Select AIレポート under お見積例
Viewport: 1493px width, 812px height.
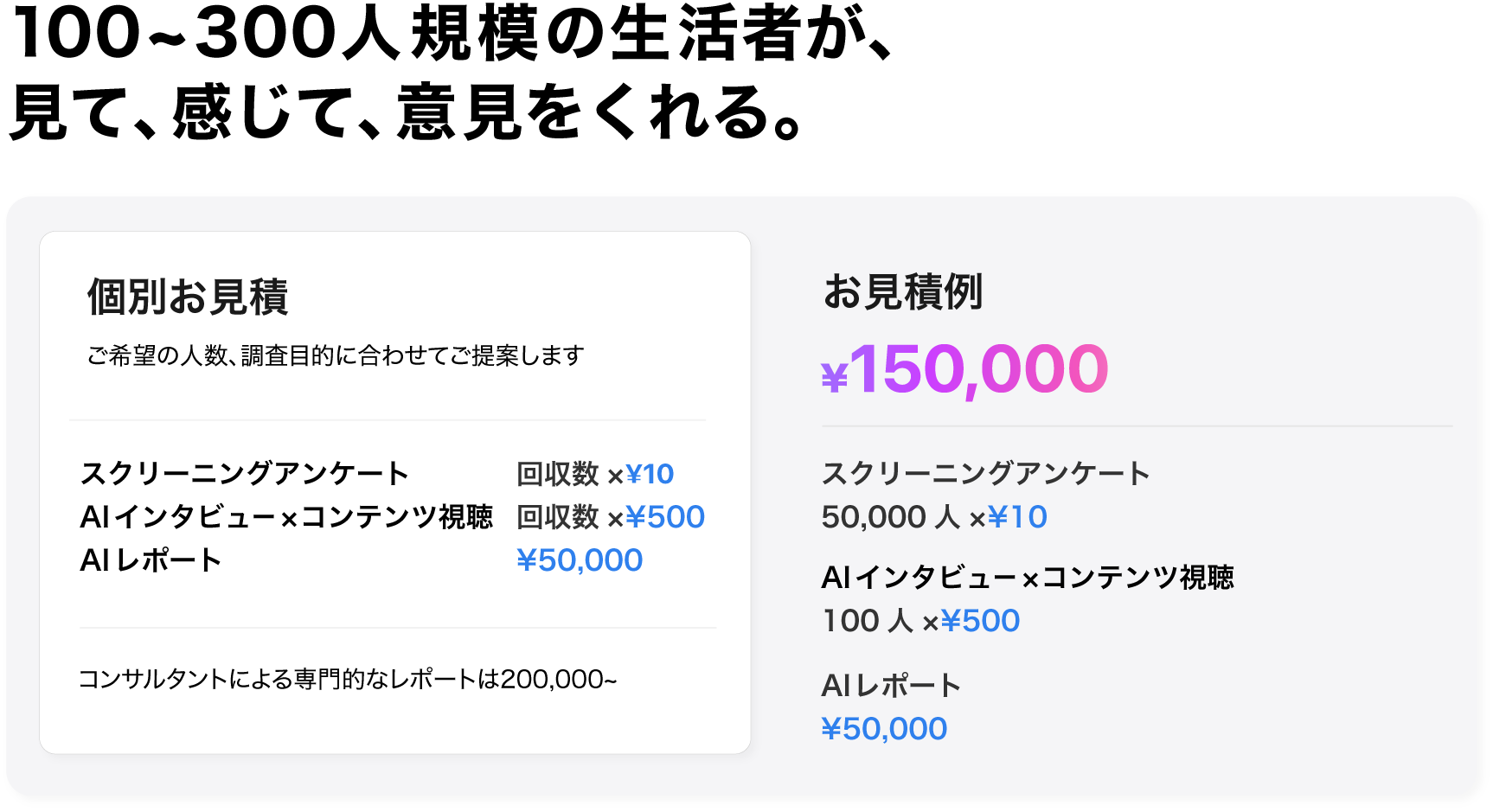[x=891, y=686]
